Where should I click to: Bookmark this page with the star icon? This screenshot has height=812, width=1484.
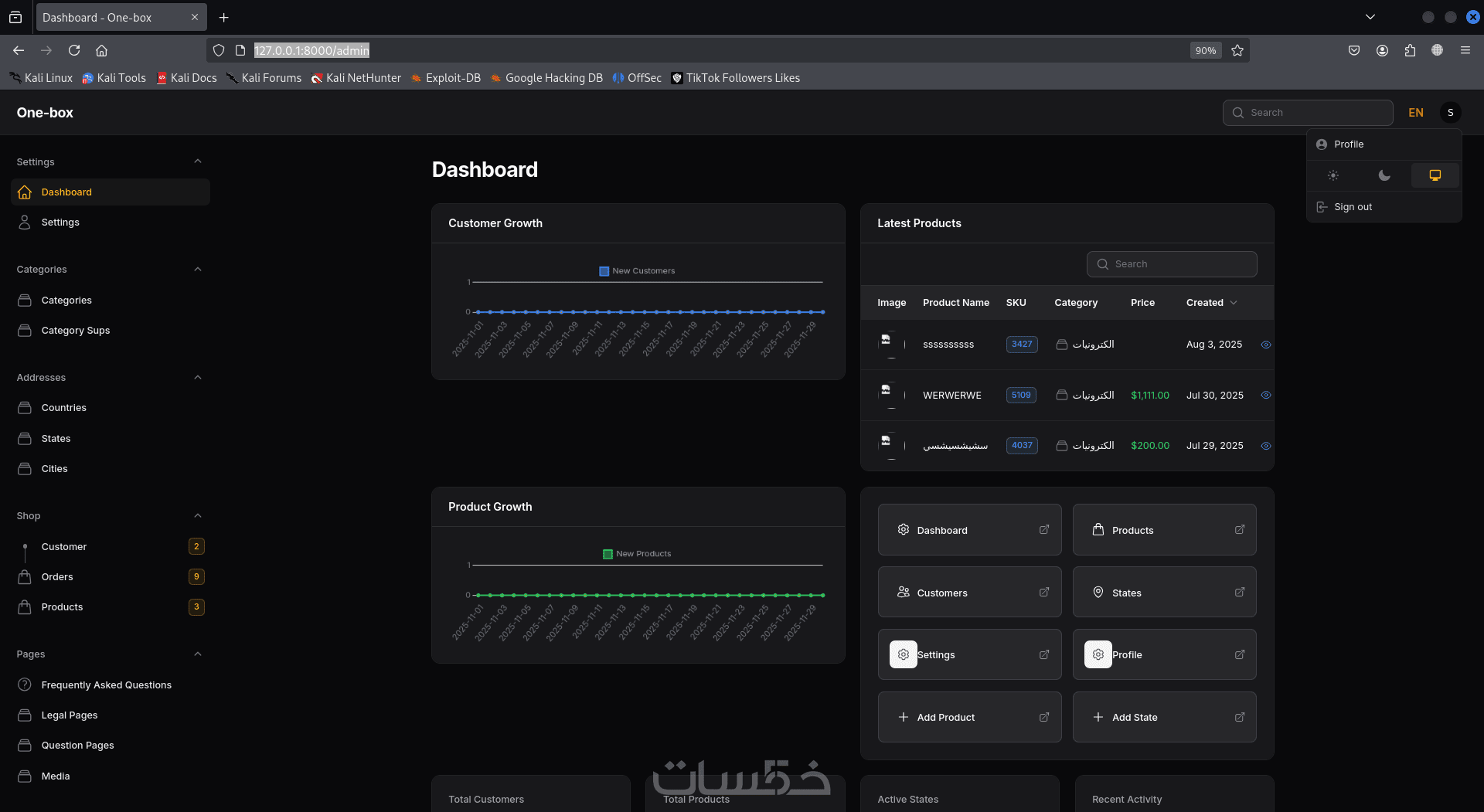1237,50
